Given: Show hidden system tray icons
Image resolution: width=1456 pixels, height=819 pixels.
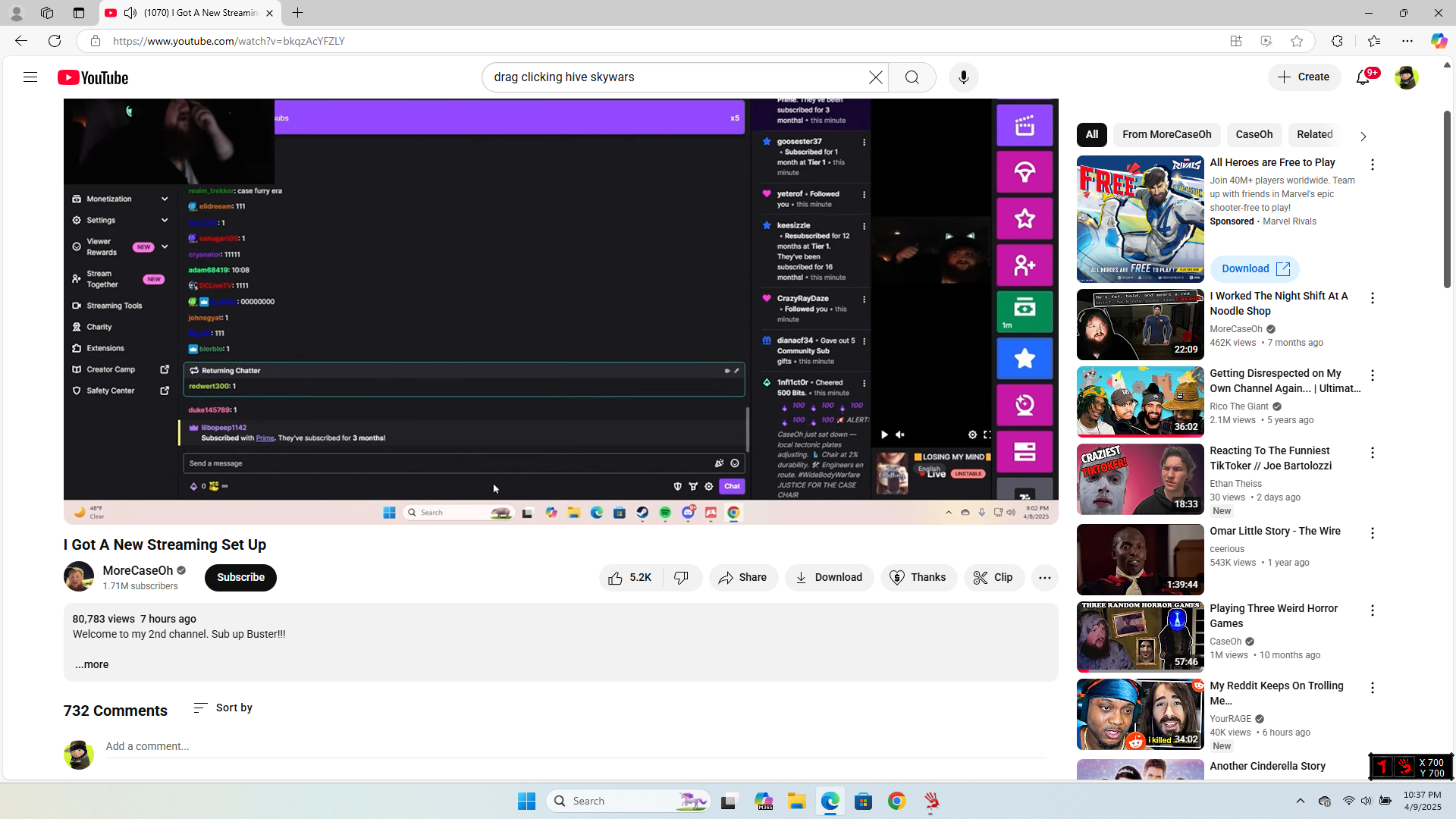Looking at the screenshot, I should [x=1300, y=802].
